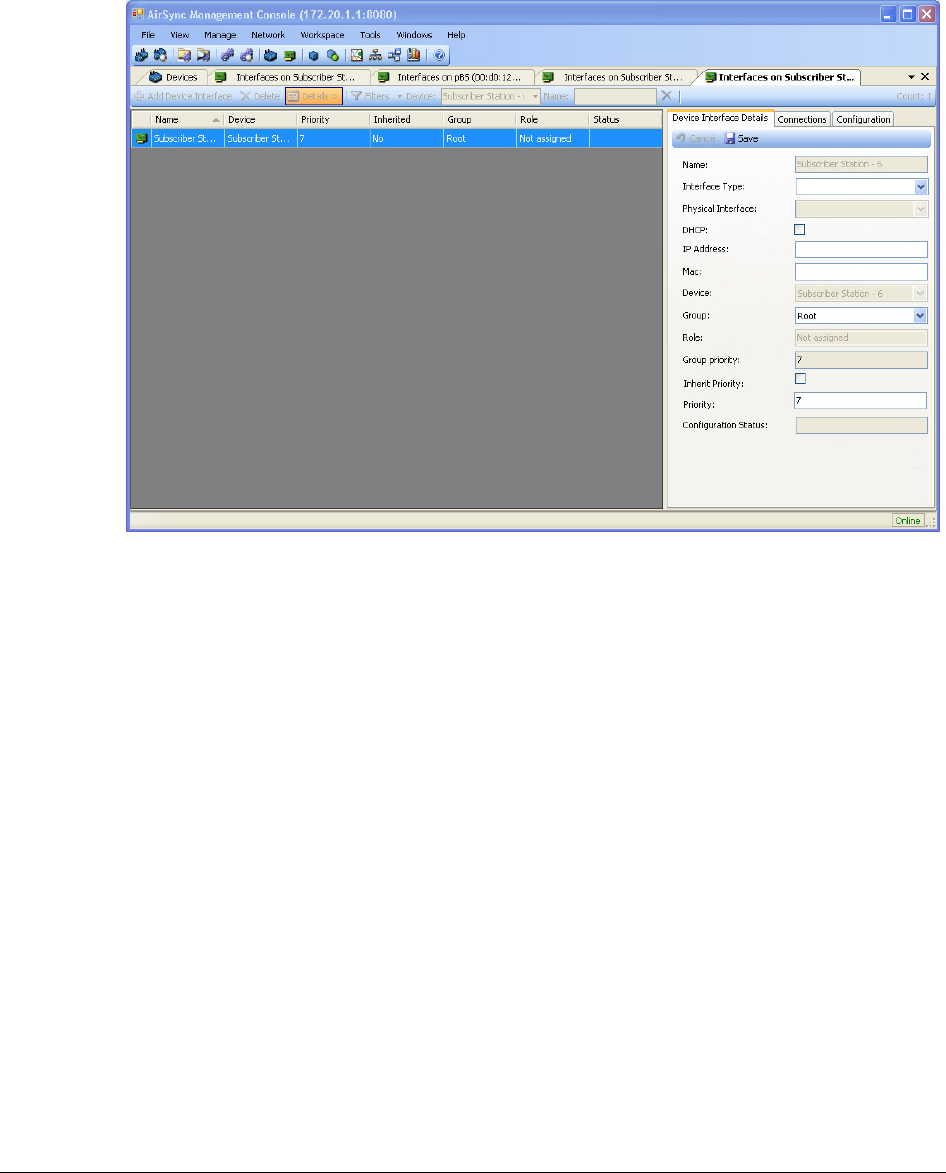Click the Online status indicator

point(908,520)
